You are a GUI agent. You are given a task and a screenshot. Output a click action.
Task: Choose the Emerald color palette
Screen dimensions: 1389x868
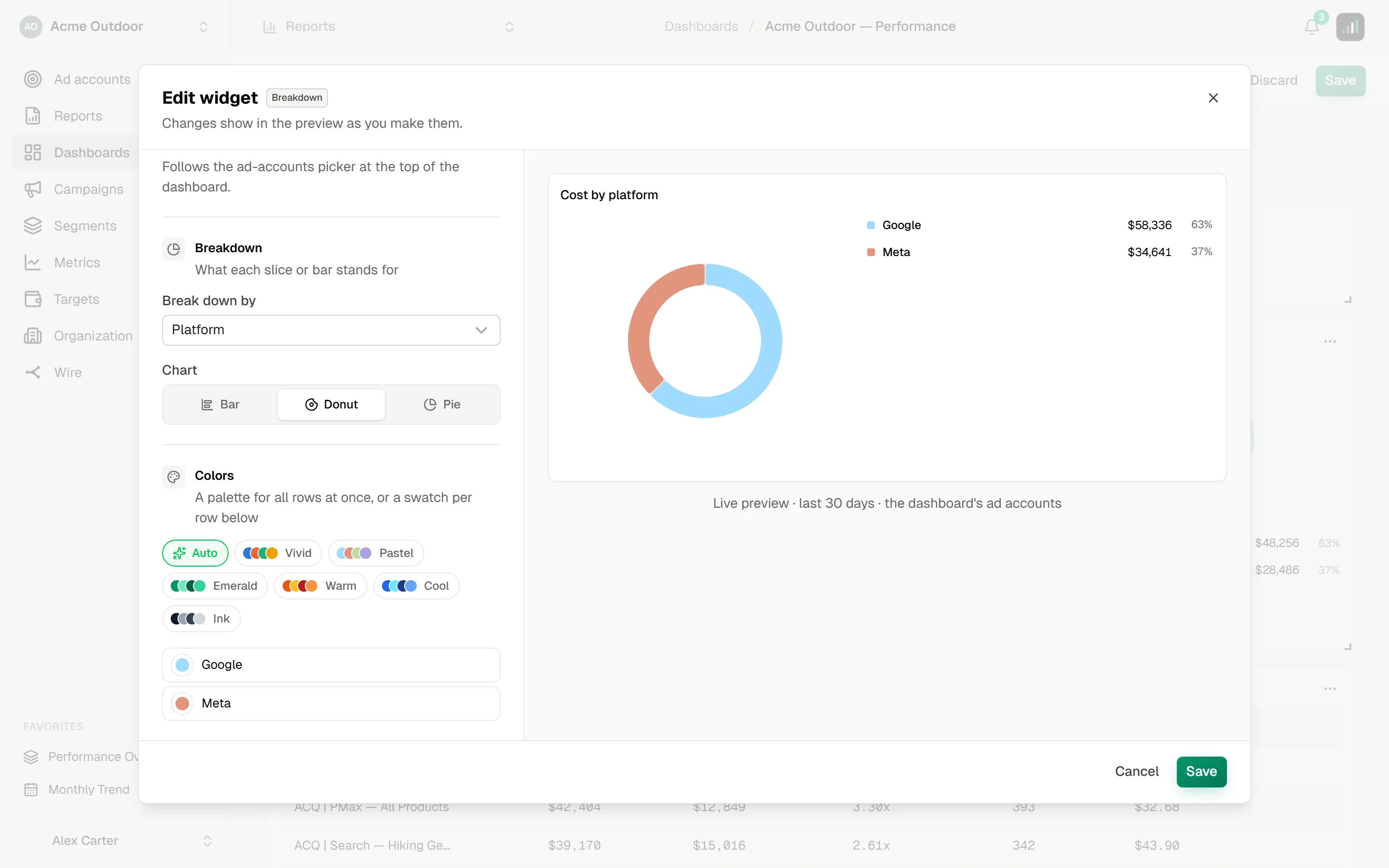(215, 585)
